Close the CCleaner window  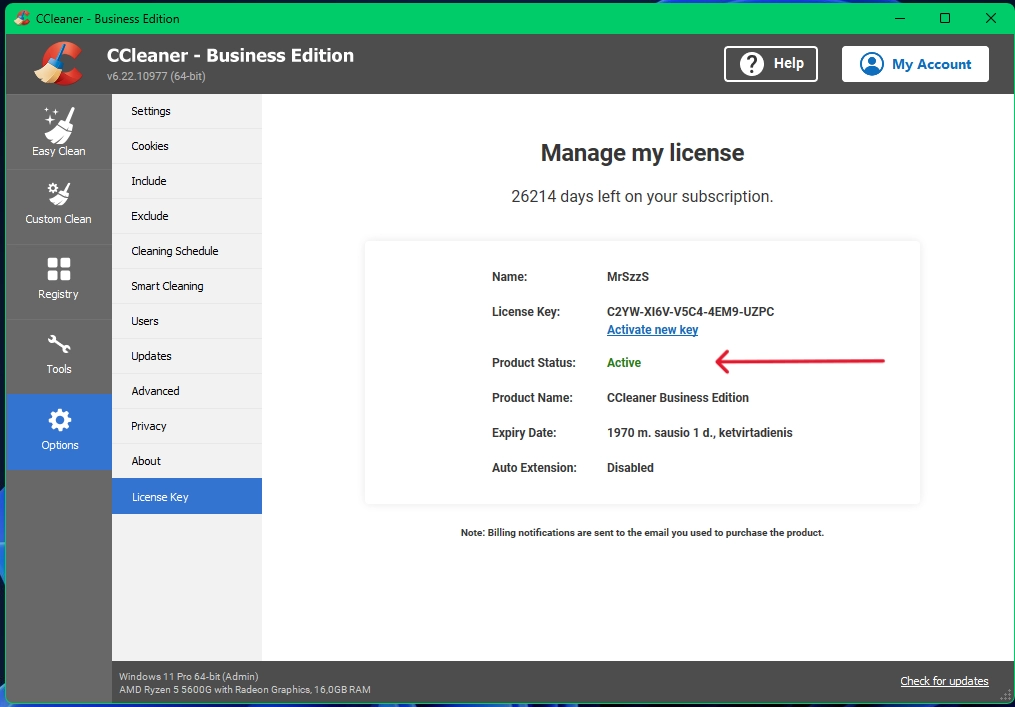(x=990, y=18)
